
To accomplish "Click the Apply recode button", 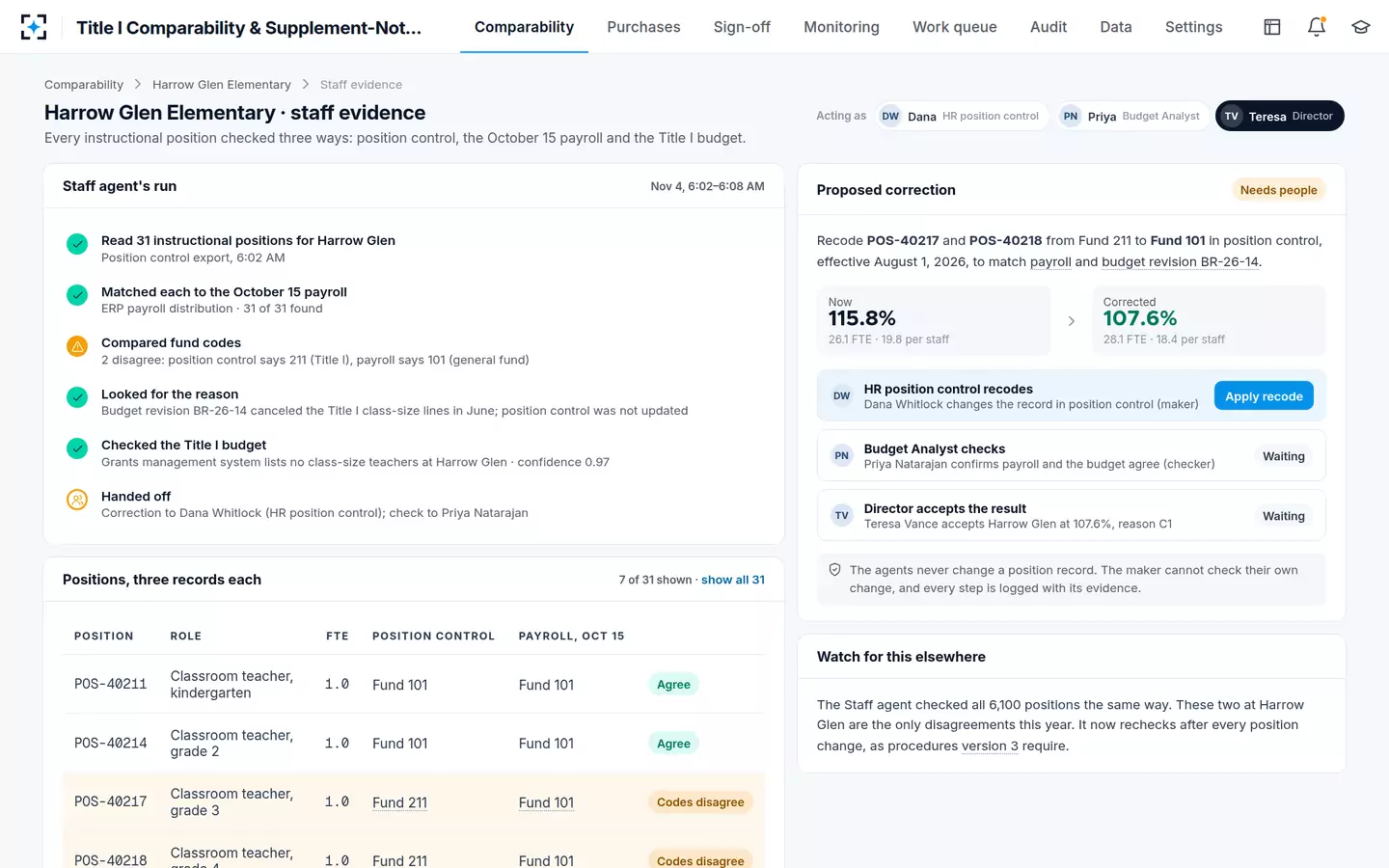I will pyautogui.click(x=1264, y=396).
